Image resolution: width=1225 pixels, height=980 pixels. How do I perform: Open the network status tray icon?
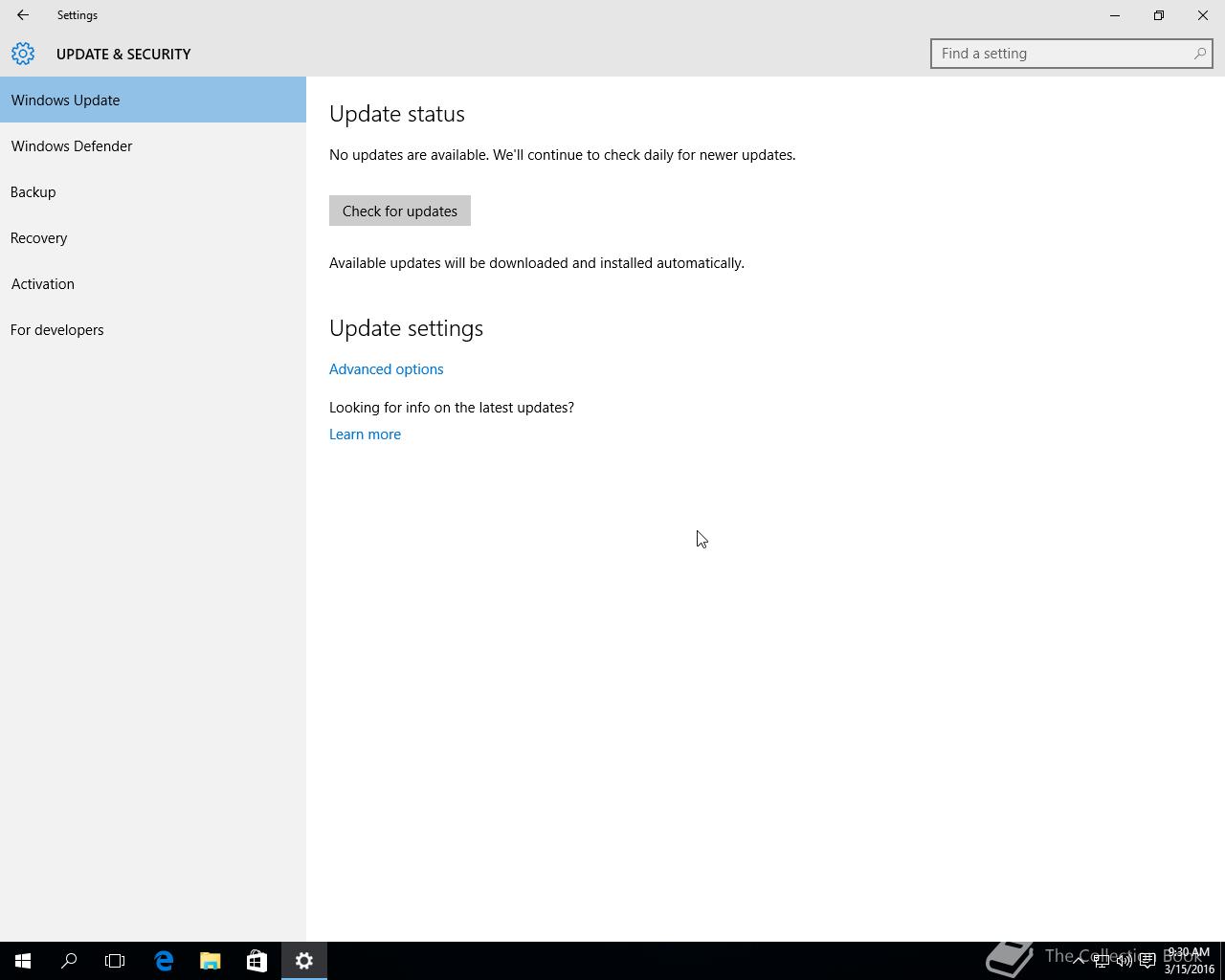pyautogui.click(x=1102, y=961)
